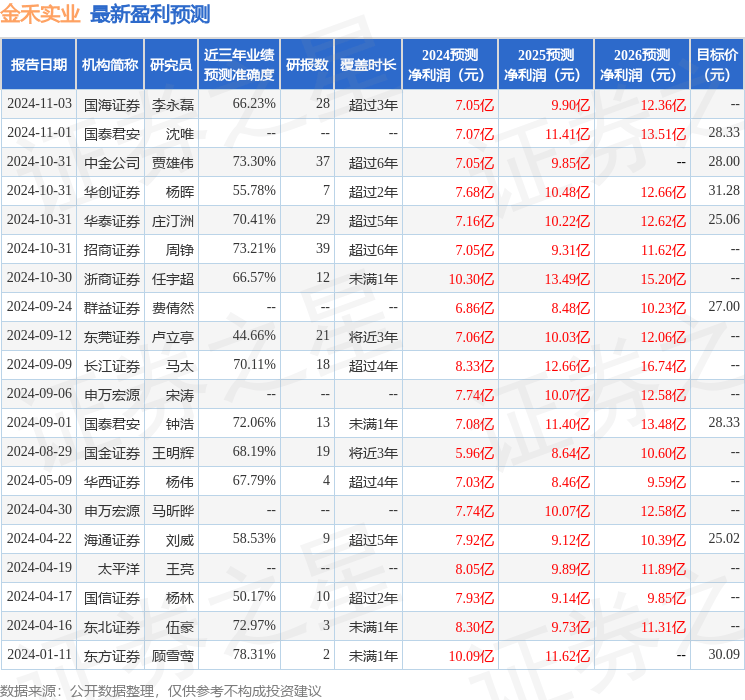Select the date cell 2024-04-30
This screenshot has height=700, width=745.
coord(39,509)
